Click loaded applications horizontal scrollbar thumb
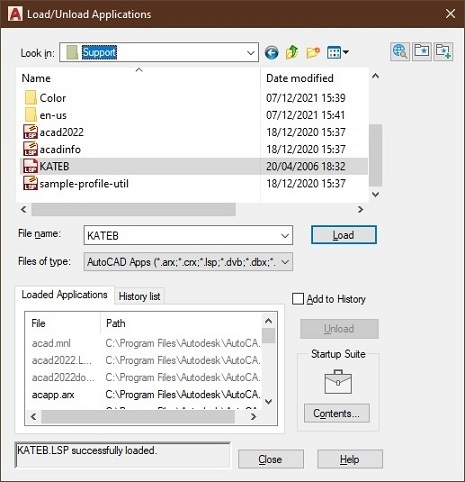 click(138, 417)
